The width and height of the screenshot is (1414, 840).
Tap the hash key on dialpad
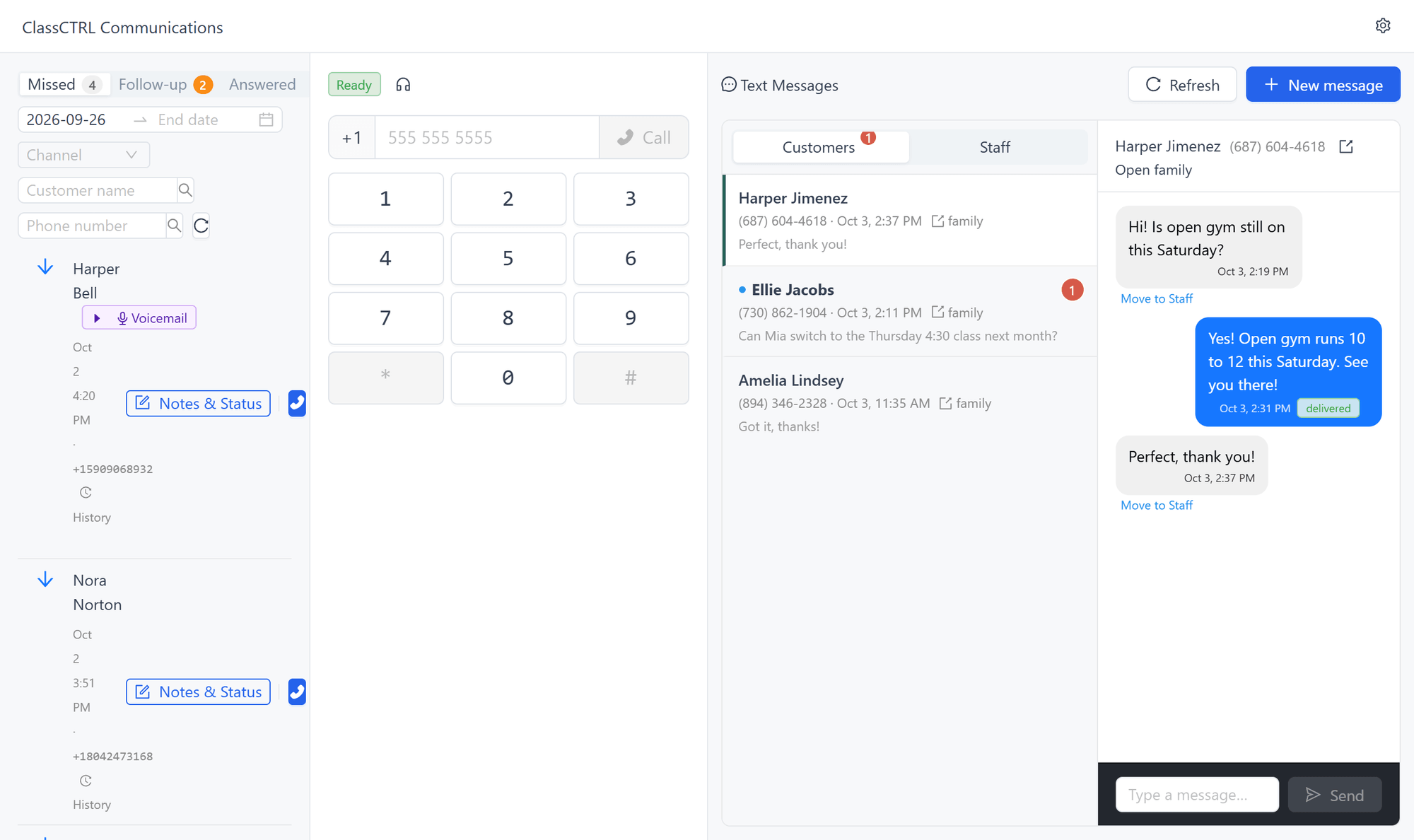click(631, 378)
